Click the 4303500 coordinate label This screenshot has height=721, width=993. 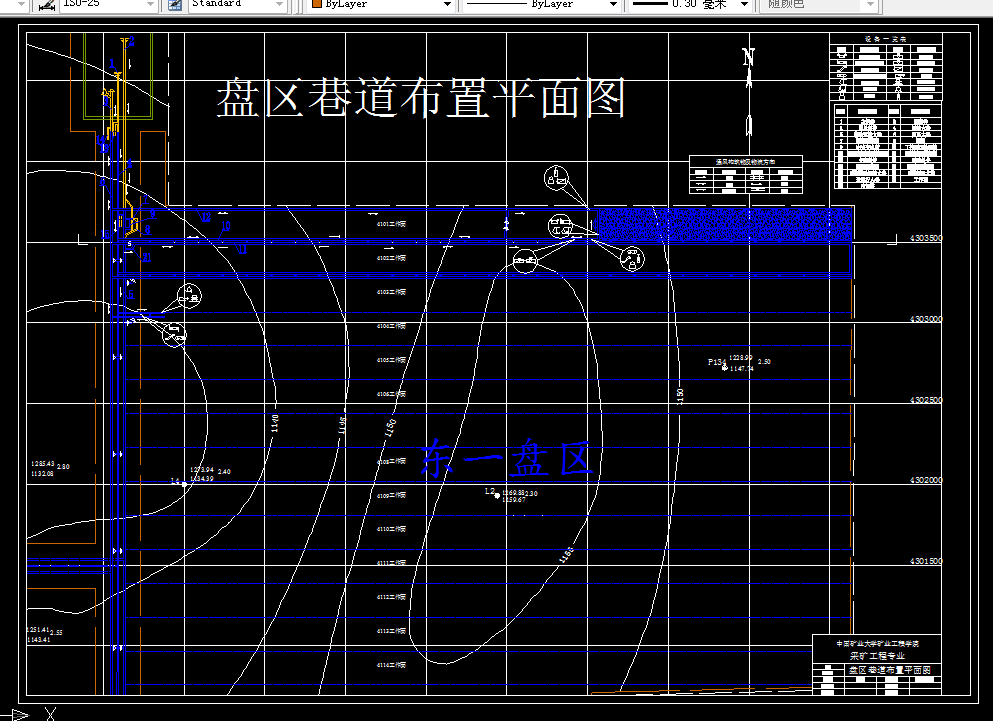[x=926, y=238]
